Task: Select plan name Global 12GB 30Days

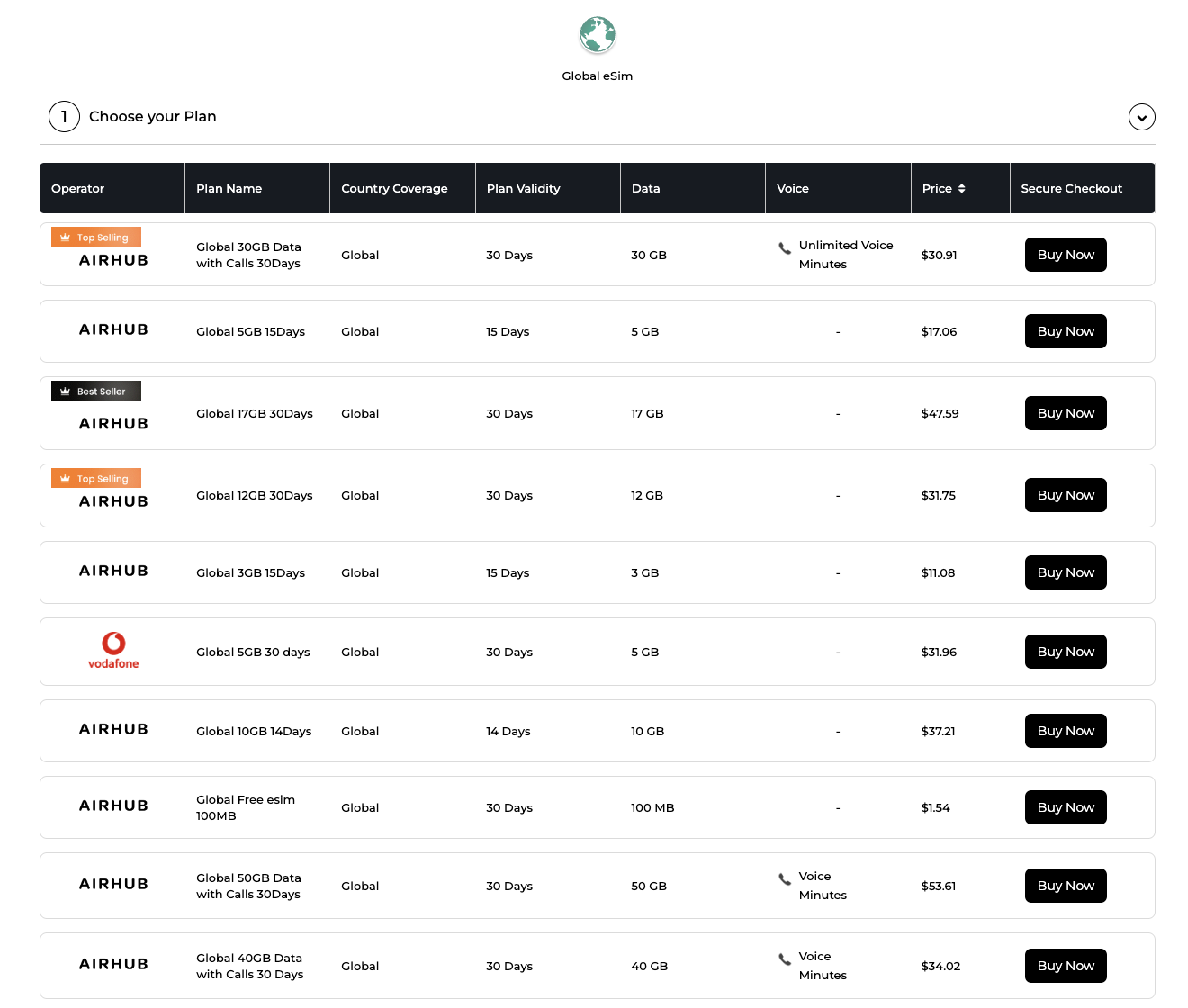Action: point(255,495)
